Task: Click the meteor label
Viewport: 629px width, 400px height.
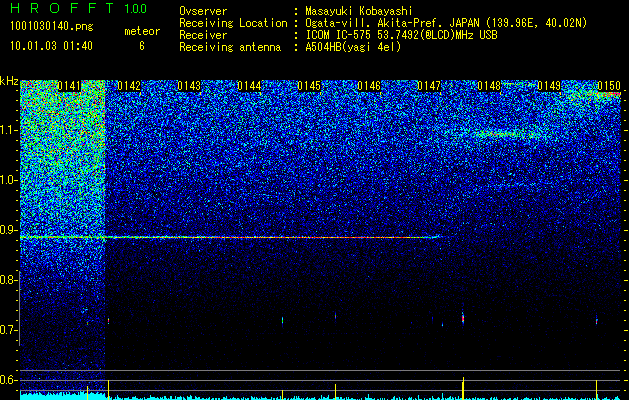Action: (142, 31)
